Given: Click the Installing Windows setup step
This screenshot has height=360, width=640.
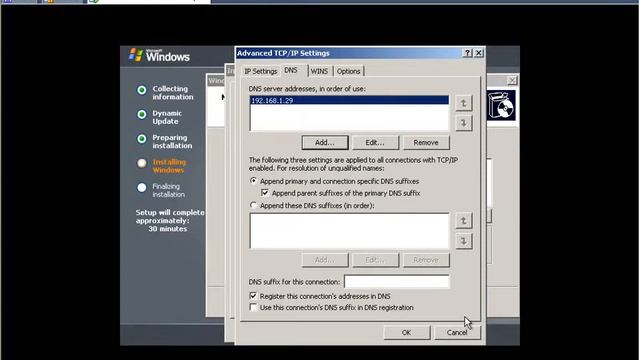Looking at the screenshot, I should (169, 166).
